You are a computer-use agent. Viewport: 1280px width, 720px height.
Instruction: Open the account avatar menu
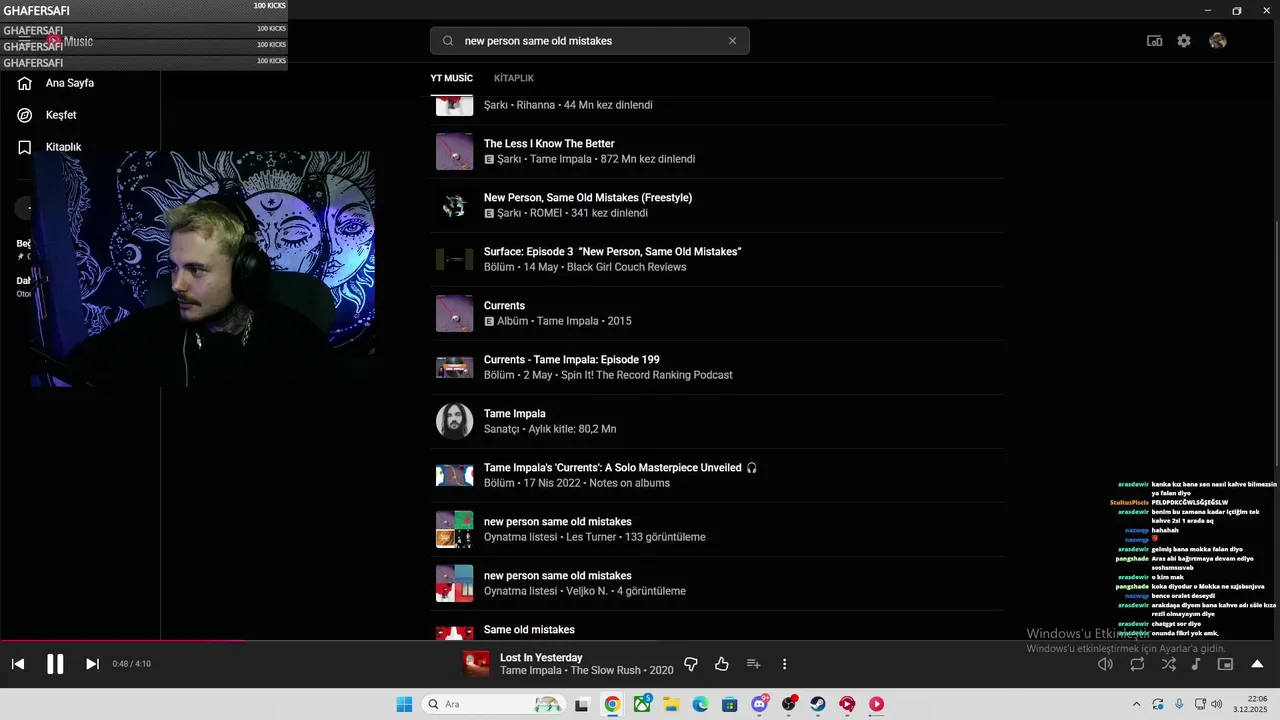tap(1217, 41)
